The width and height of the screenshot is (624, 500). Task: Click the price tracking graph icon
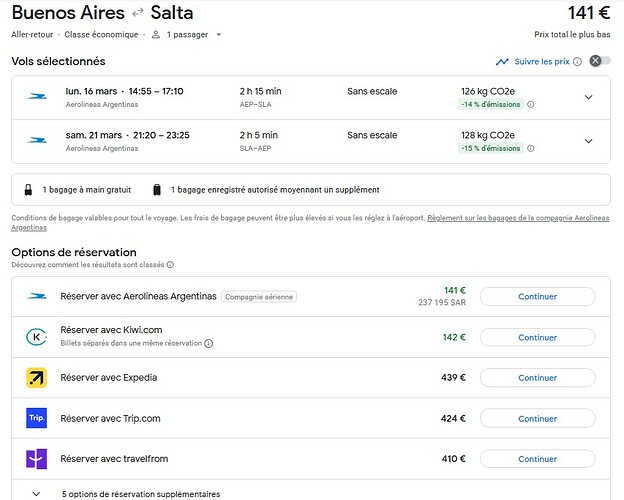coord(502,62)
